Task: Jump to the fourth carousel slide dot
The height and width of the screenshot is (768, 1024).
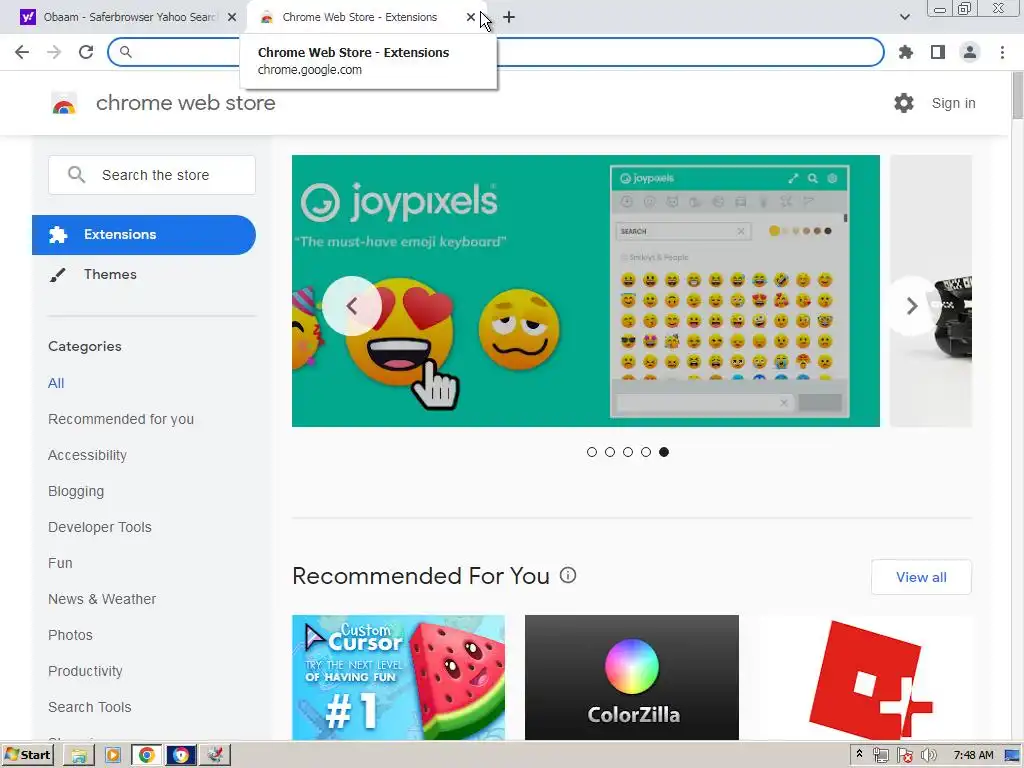Action: [646, 452]
